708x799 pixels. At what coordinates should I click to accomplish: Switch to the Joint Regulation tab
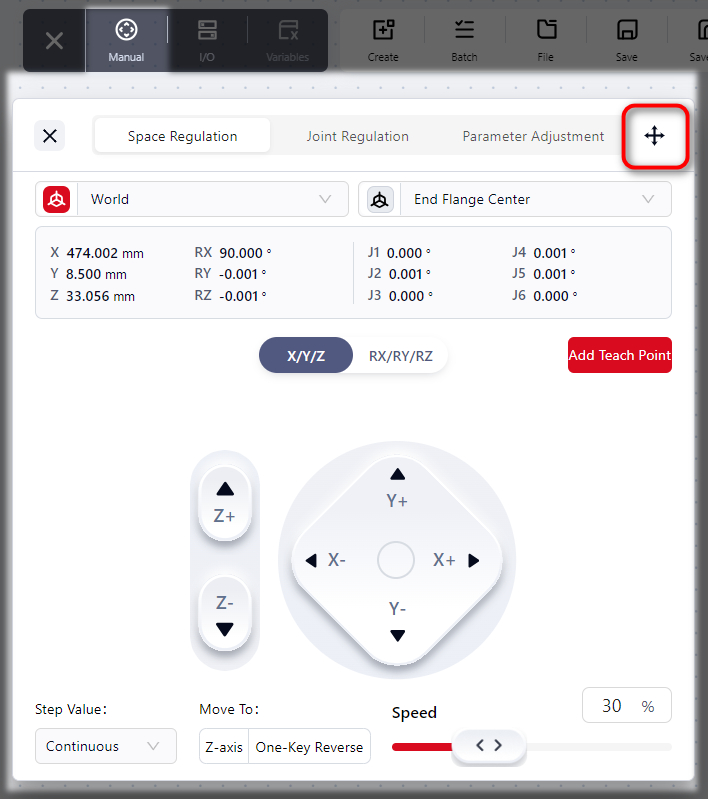point(357,136)
